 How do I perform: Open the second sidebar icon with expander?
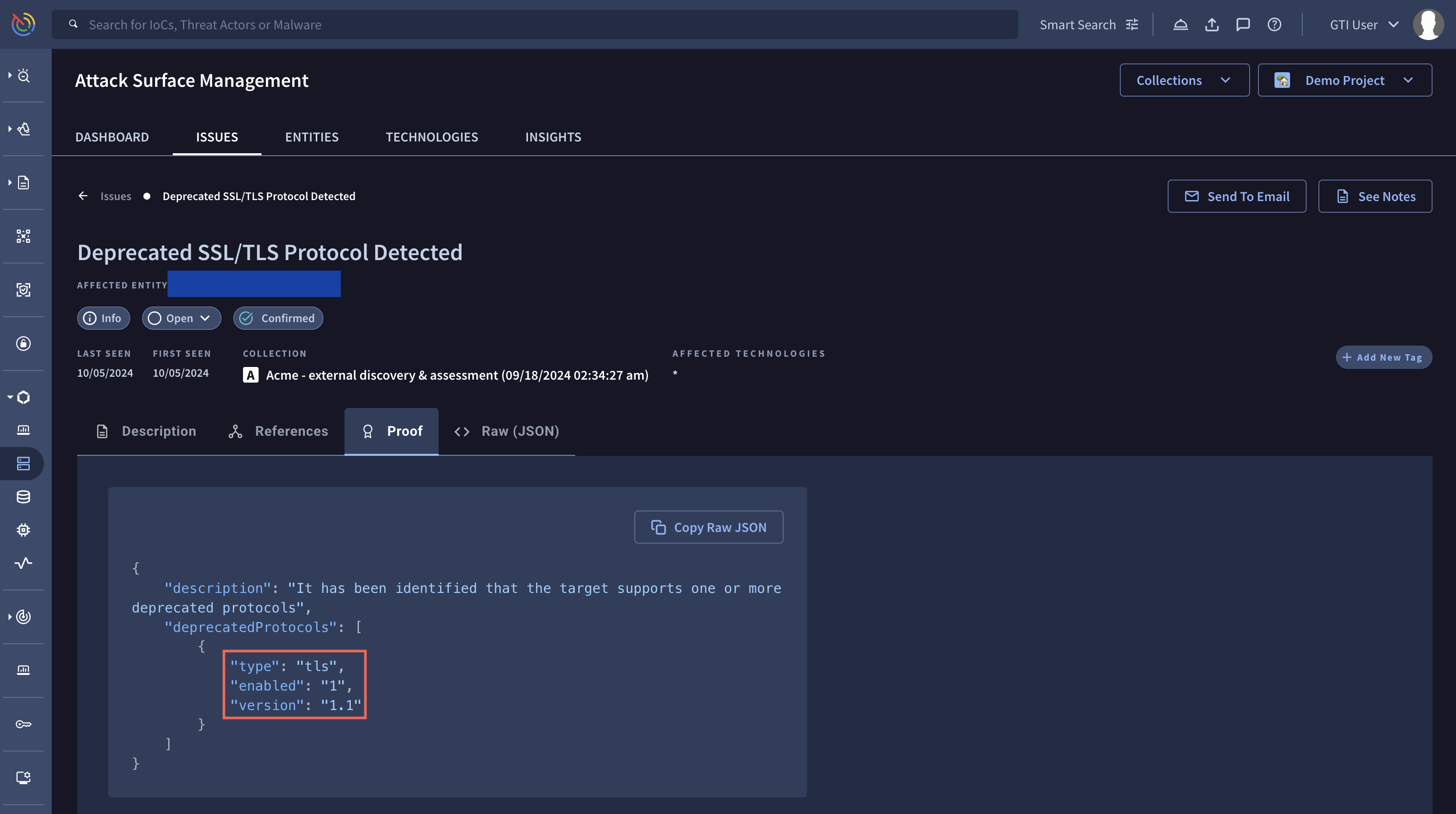[23, 129]
